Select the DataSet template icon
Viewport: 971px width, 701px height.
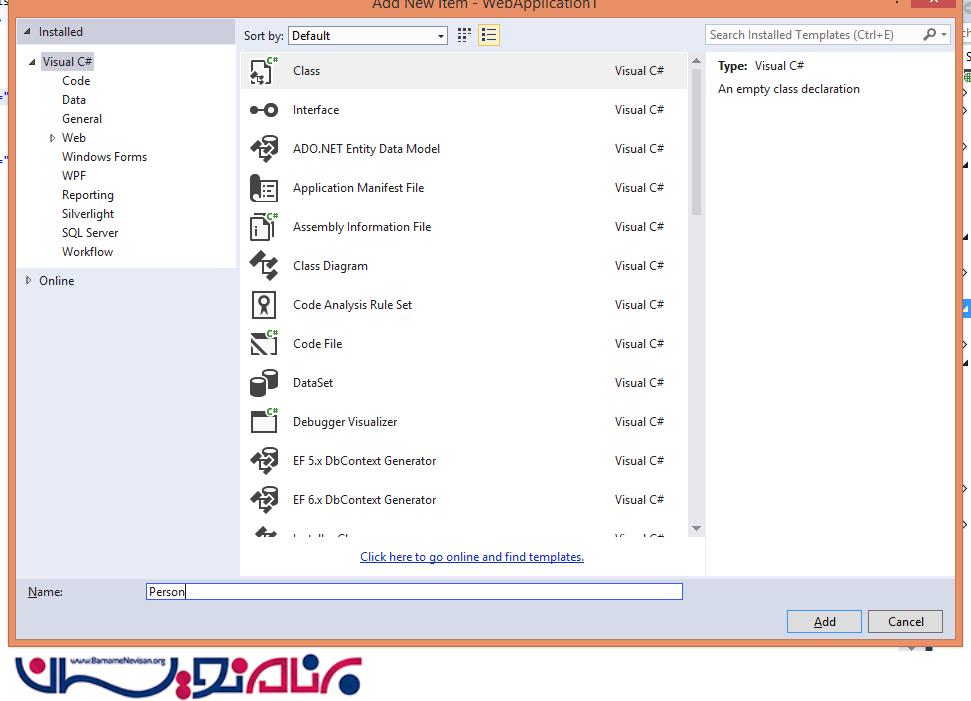click(264, 383)
